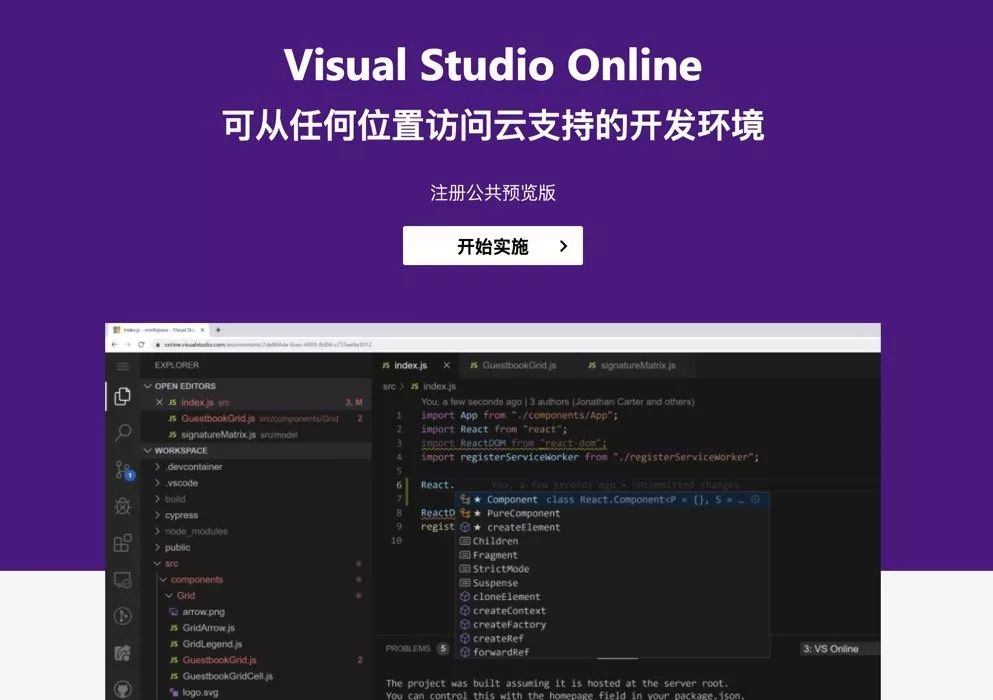The width and height of the screenshot is (993, 700).
Task: Select createElement suggestion
Action: click(x=612, y=528)
